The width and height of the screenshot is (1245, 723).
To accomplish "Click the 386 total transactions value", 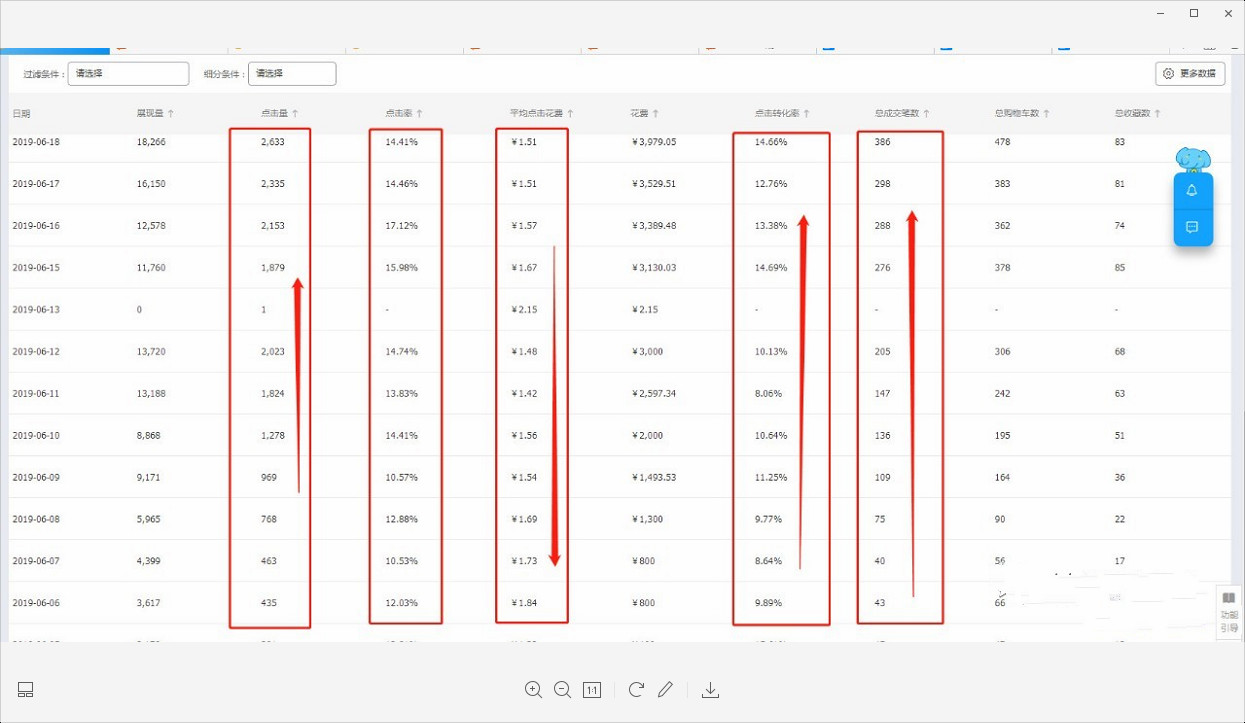I will coord(882,142).
